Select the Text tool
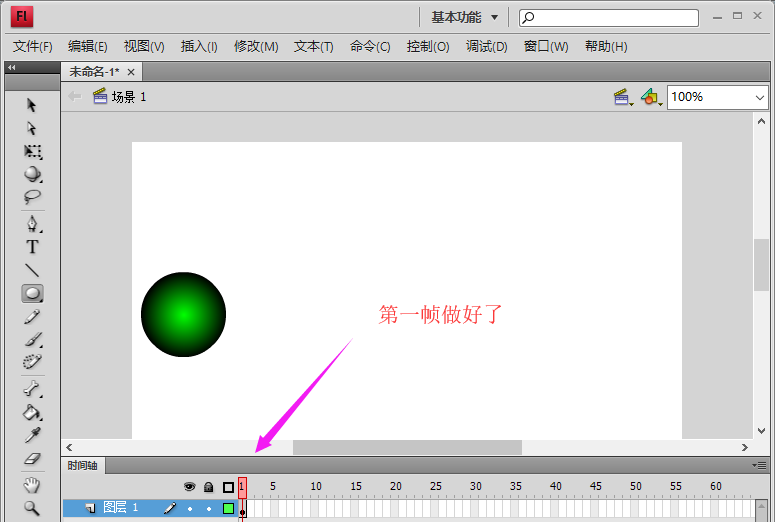This screenshot has height=522, width=775. tap(32, 247)
